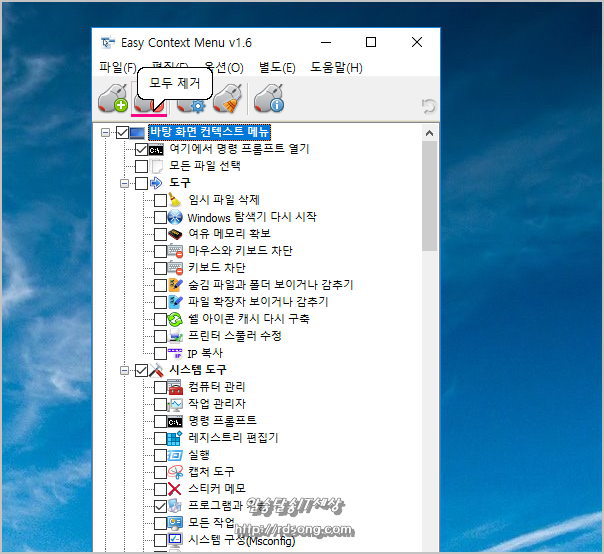Select the IP 복사 tree entry
The height and width of the screenshot is (554, 604).
point(205,353)
